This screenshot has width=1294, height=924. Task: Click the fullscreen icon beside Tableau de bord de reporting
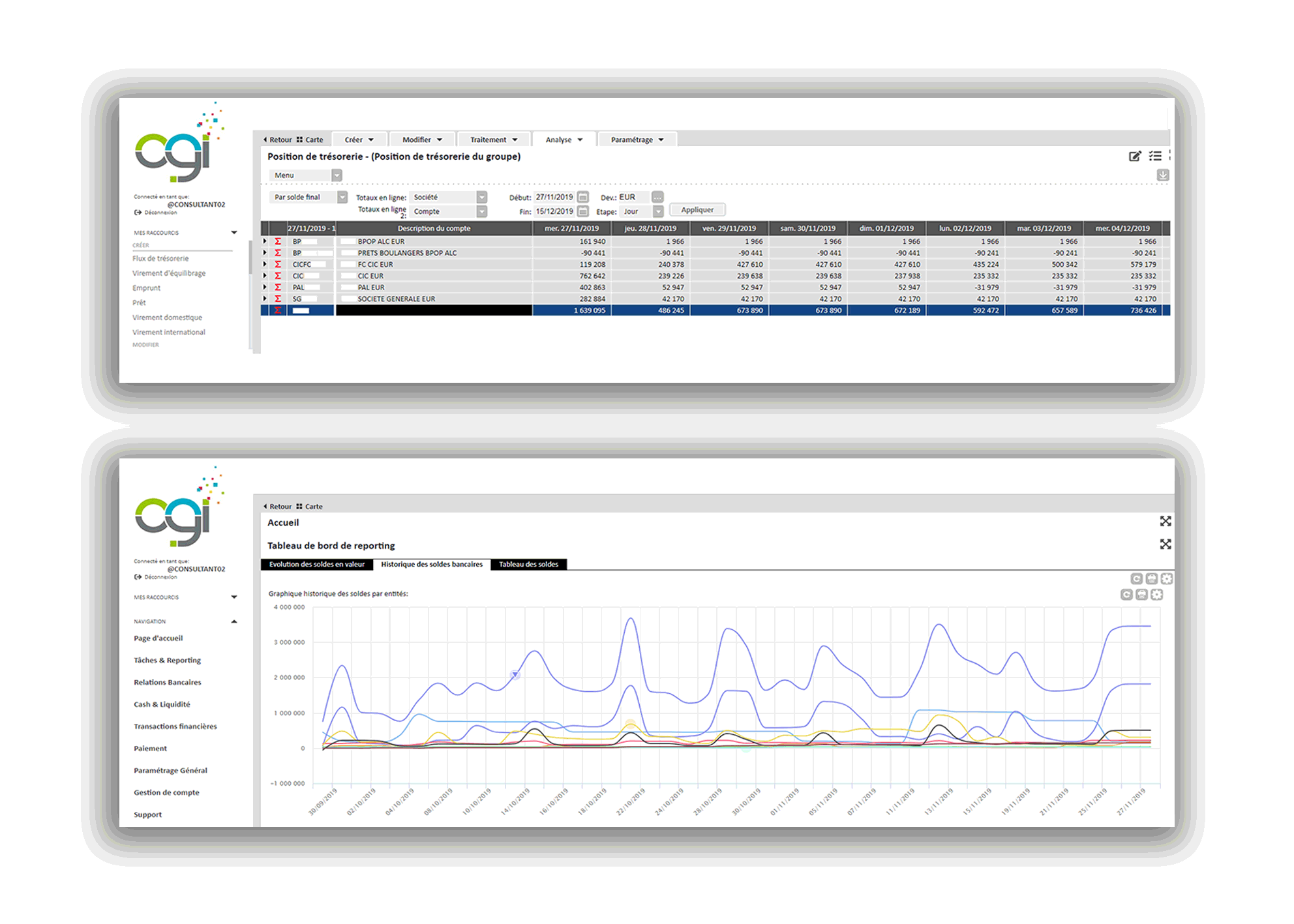pos(1166,544)
